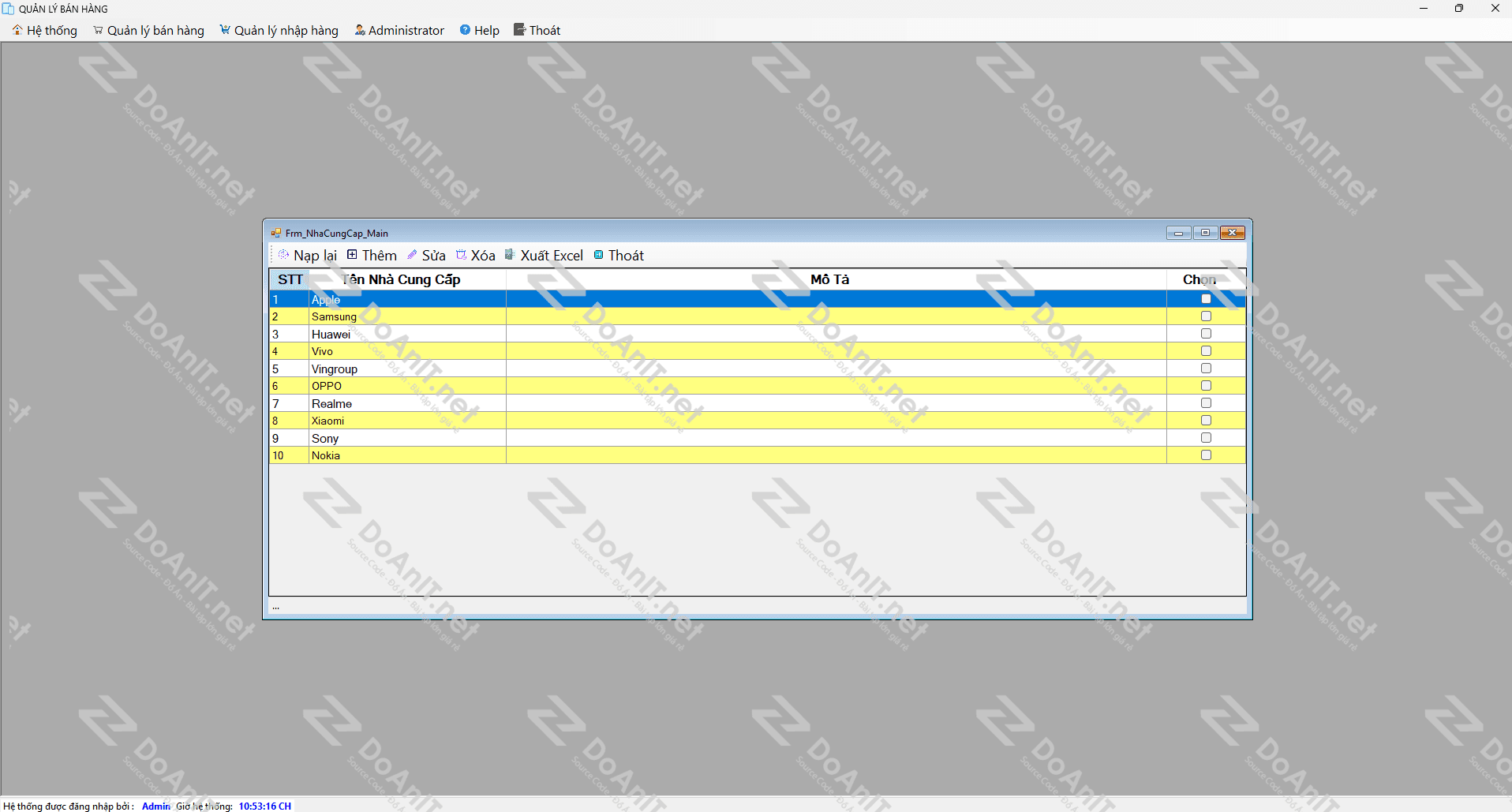Click the Xóa delete icon

pyautogui.click(x=461, y=254)
